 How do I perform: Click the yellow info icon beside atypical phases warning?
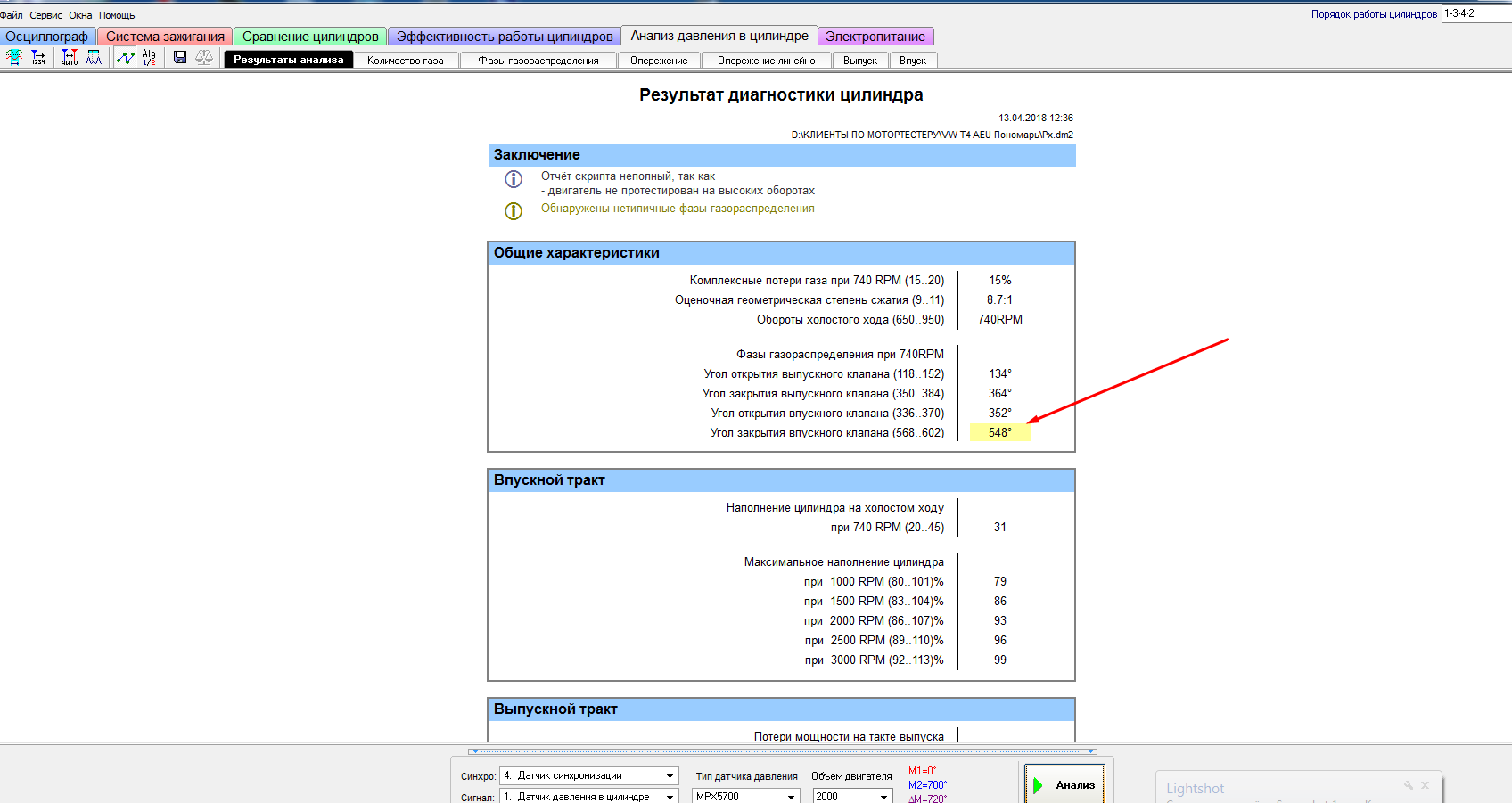514,211
